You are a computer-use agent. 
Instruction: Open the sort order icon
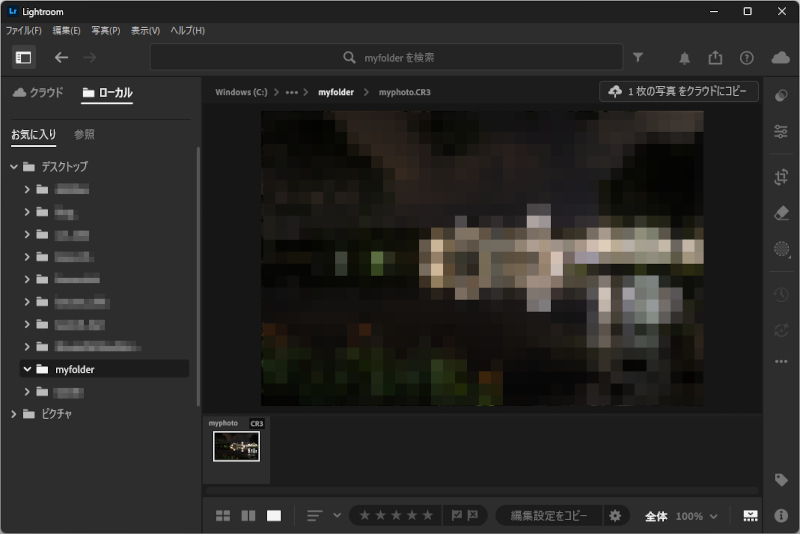315,516
